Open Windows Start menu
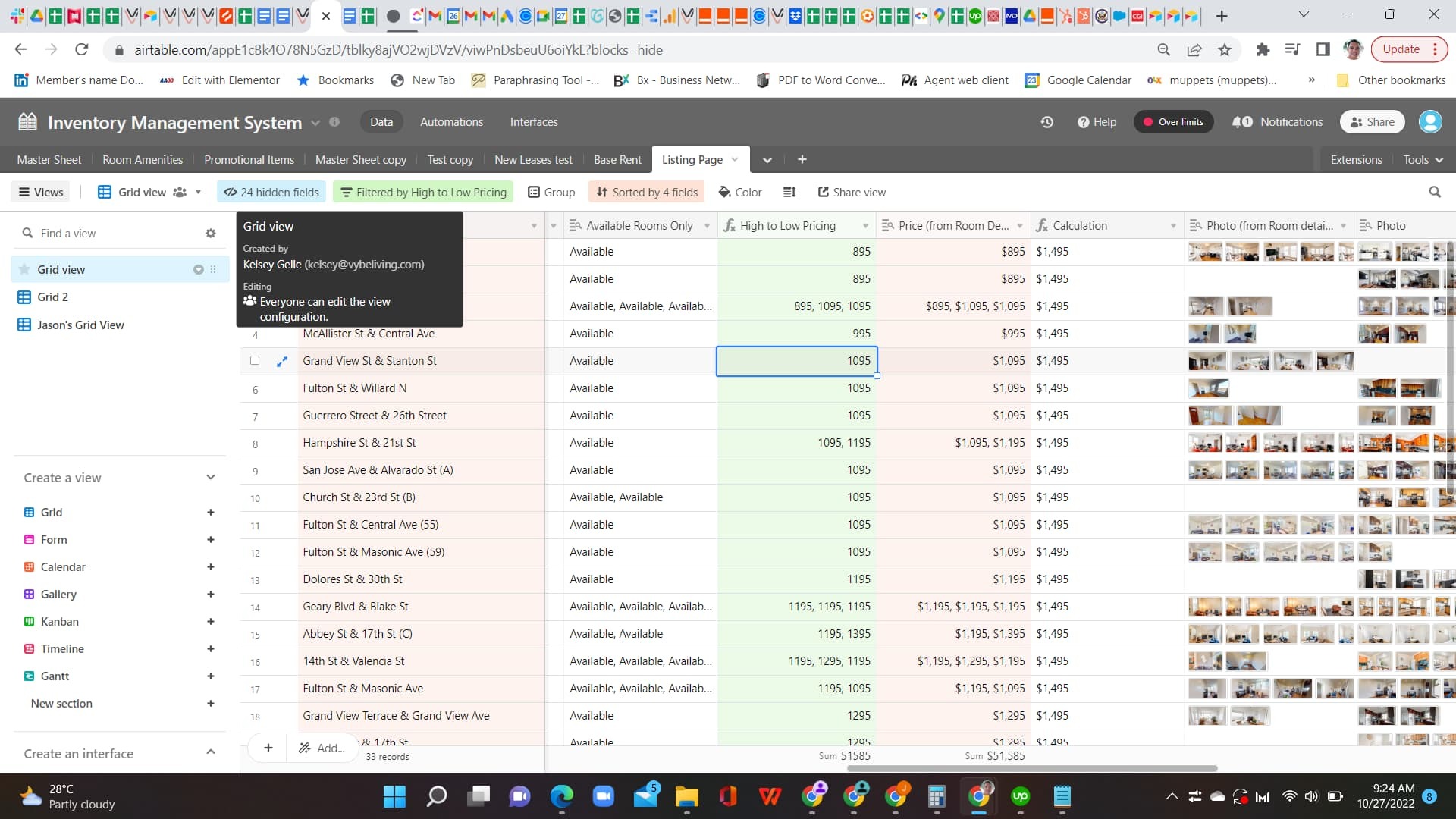Screen dimensions: 1456x819 click(394, 796)
